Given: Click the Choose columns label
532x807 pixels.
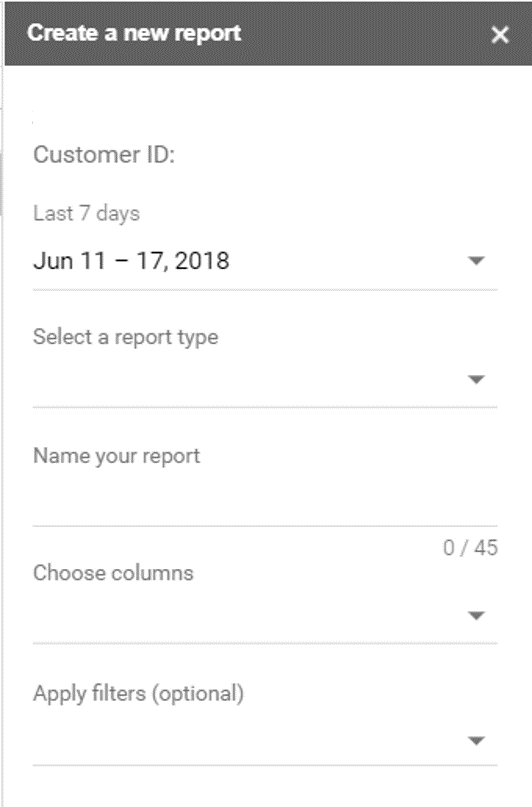Looking at the screenshot, I should click(x=113, y=573).
